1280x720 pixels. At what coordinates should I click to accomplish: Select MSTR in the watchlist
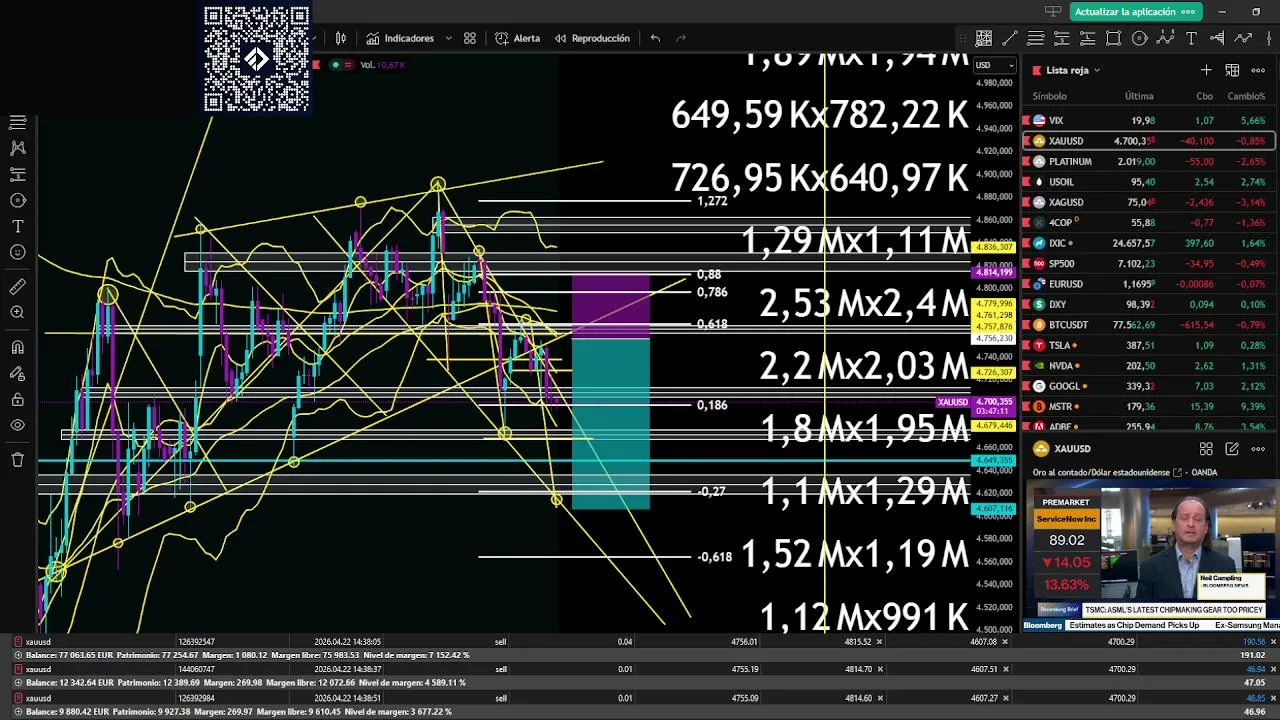click(1148, 407)
